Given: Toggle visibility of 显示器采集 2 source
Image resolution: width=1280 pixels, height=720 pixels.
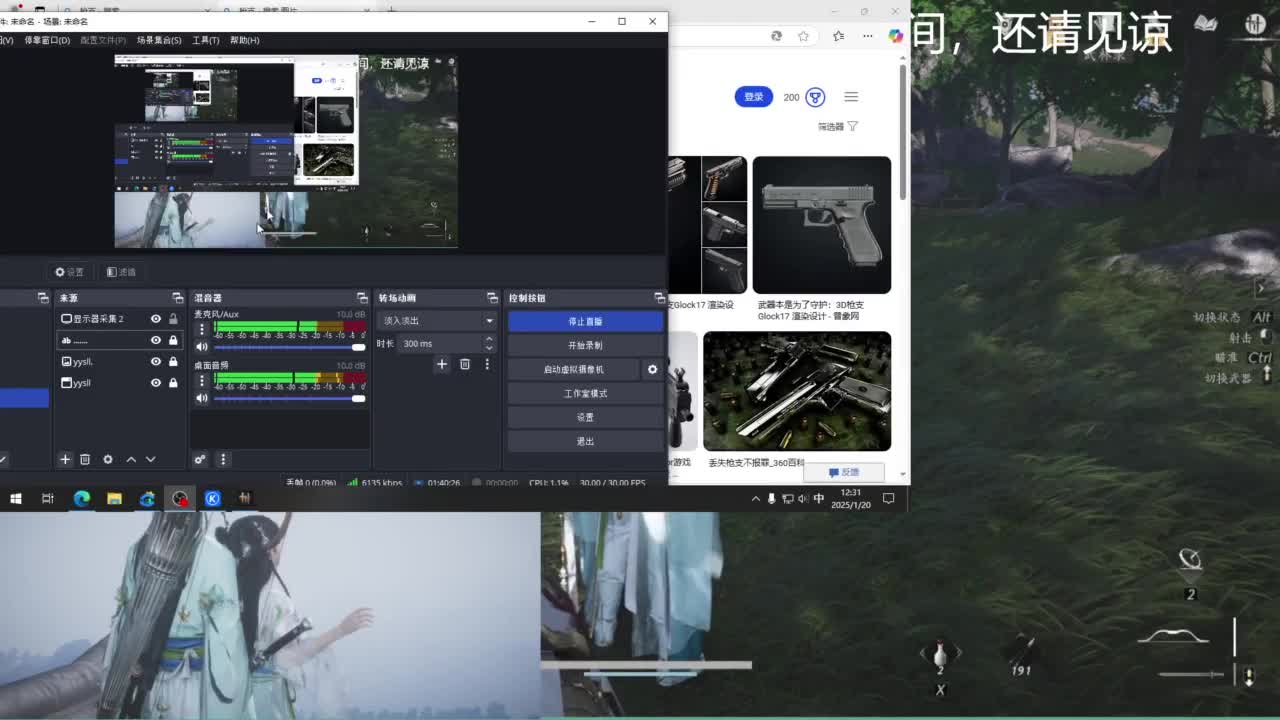Looking at the screenshot, I should click(x=156, y=319).
